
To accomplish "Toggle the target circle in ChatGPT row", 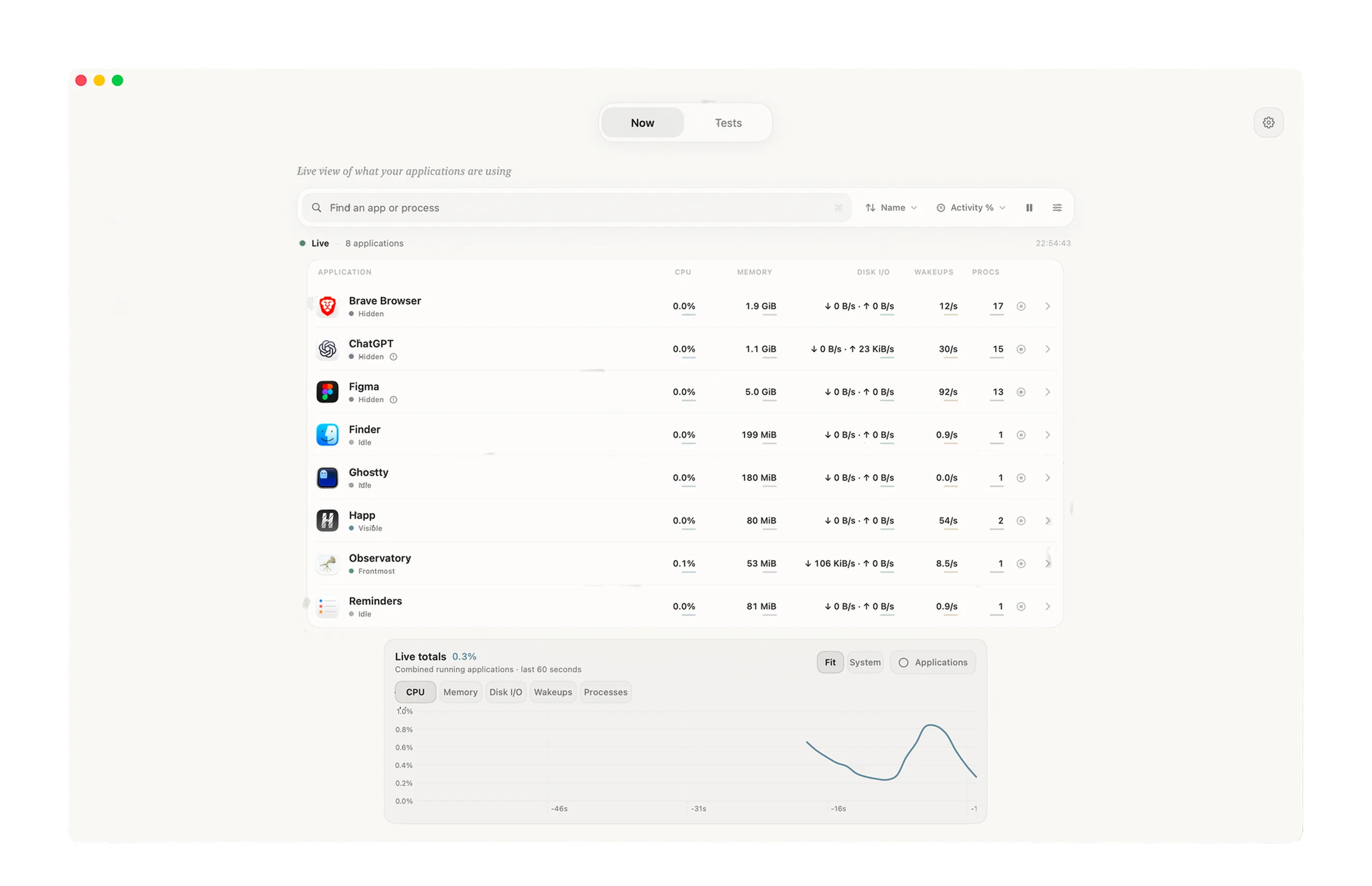I will [1021, 349].
